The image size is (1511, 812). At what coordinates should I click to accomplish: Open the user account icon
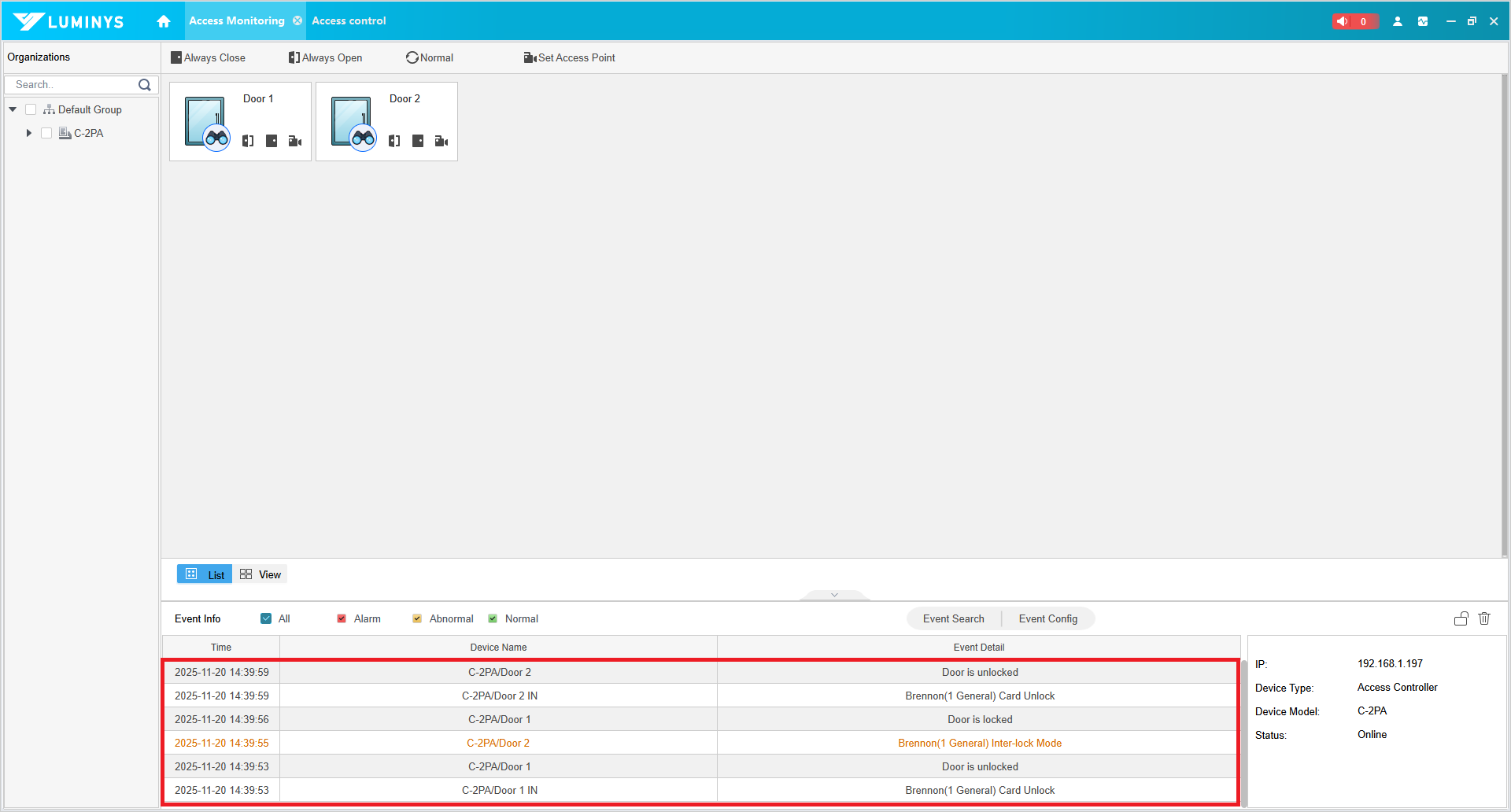[1398, 21]
